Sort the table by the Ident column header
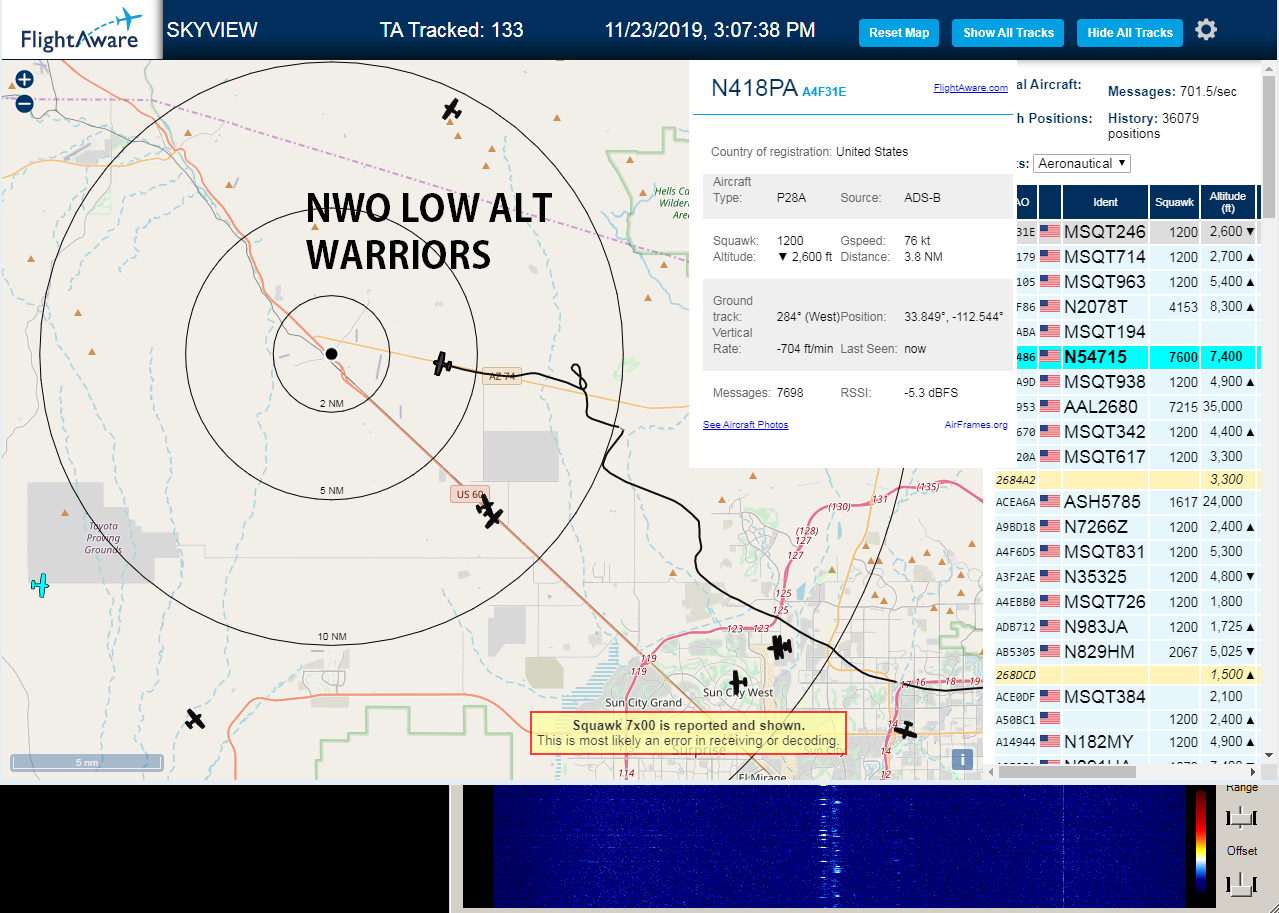Screen dimensions: 1279x913 (x=1105, y=202)
